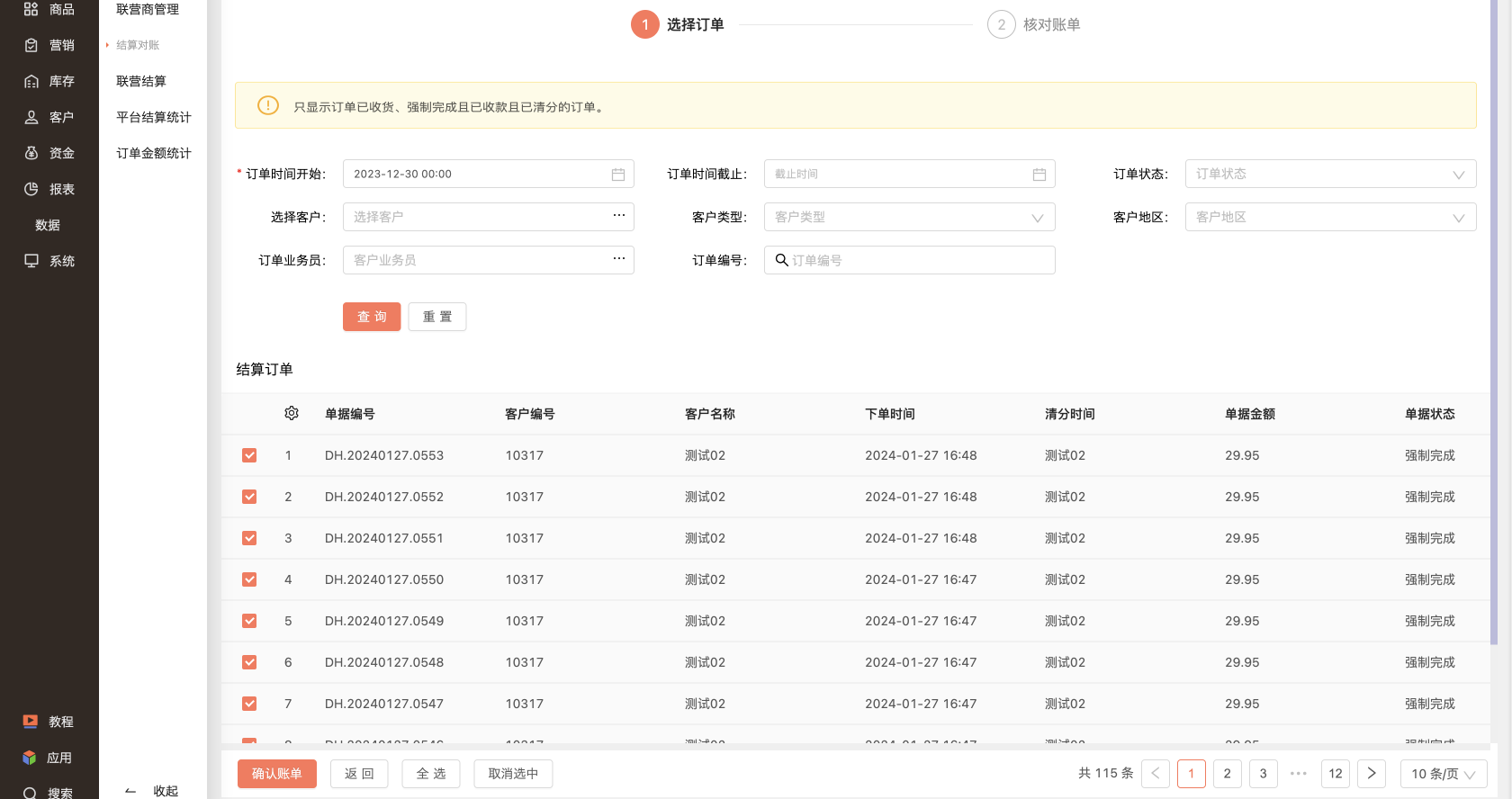Open table column settings gear icon
Screen dimensions: 1512x799
coord(292,413)
